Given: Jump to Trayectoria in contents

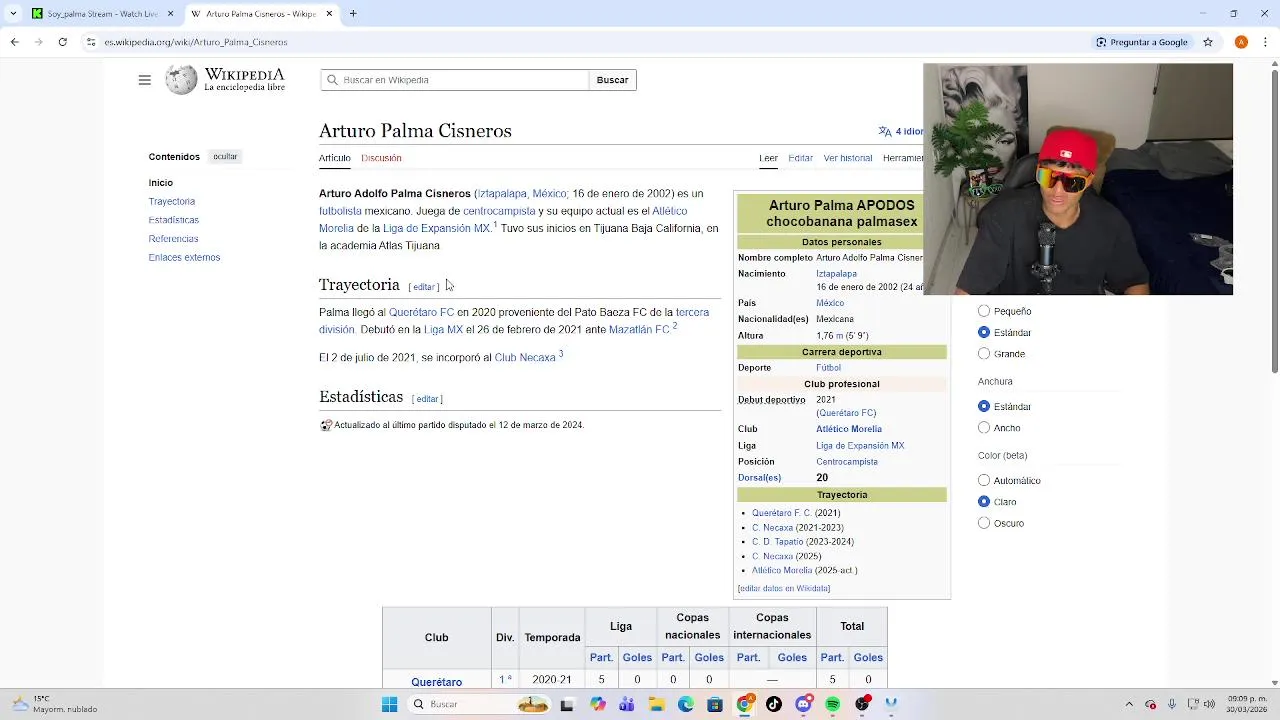Looking at the screenshot, I should 172,201.
